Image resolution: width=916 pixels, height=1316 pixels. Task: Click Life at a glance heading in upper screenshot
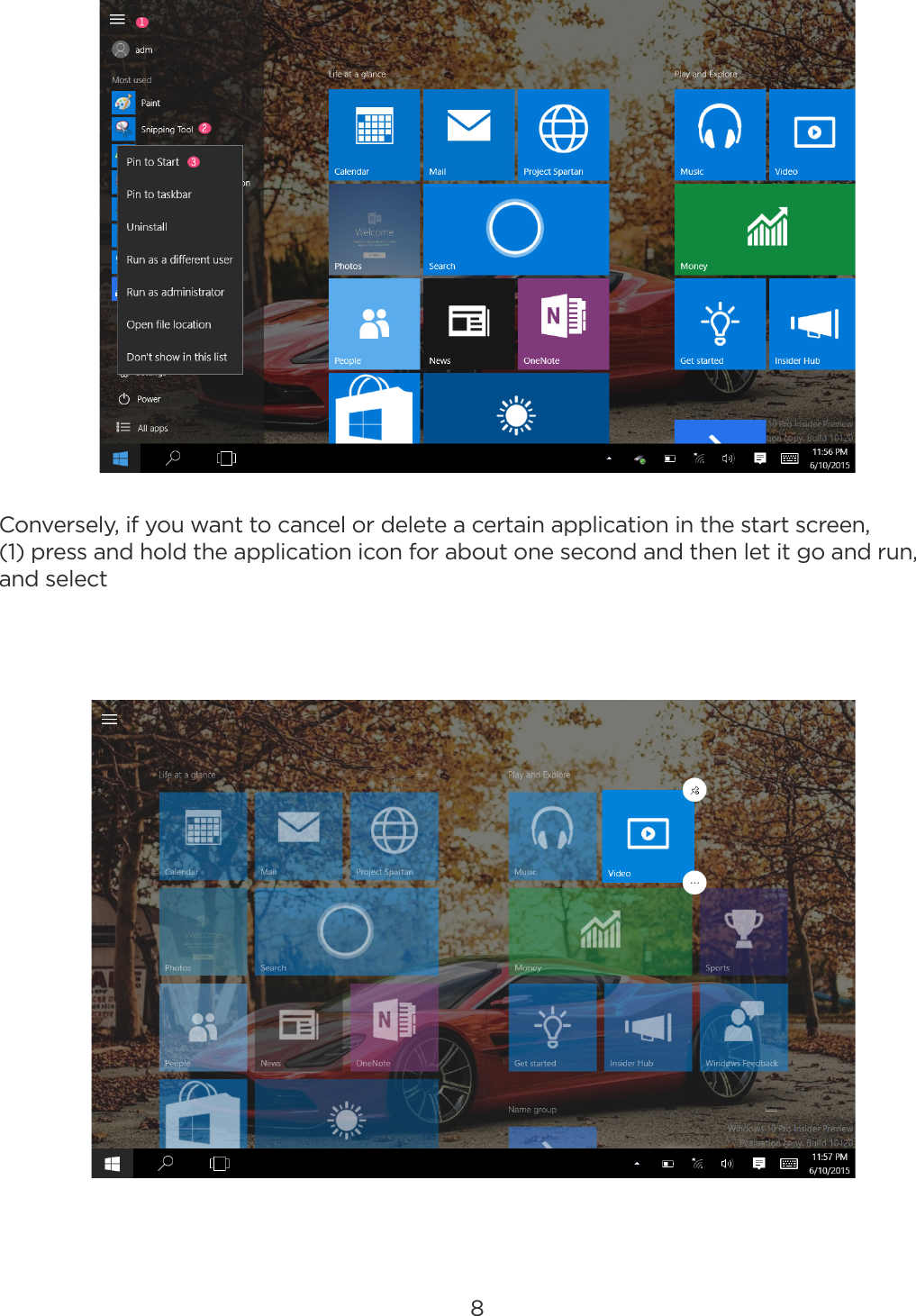pyautogui.click(x=357, y=74)
